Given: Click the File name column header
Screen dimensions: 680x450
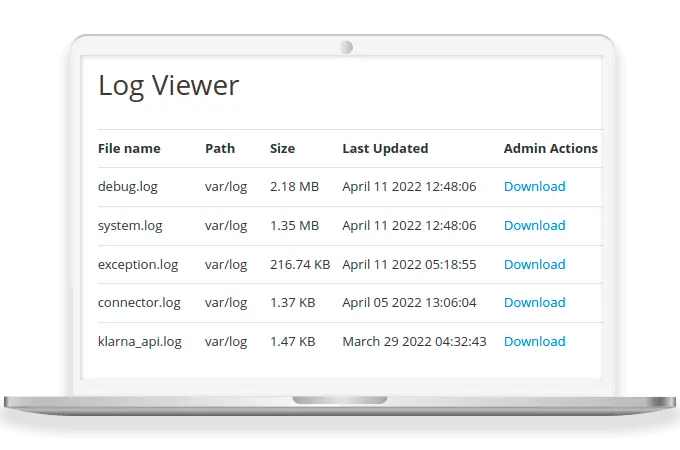Looking at the screenshot, I should pyautogui.click(x=129, y=149).
